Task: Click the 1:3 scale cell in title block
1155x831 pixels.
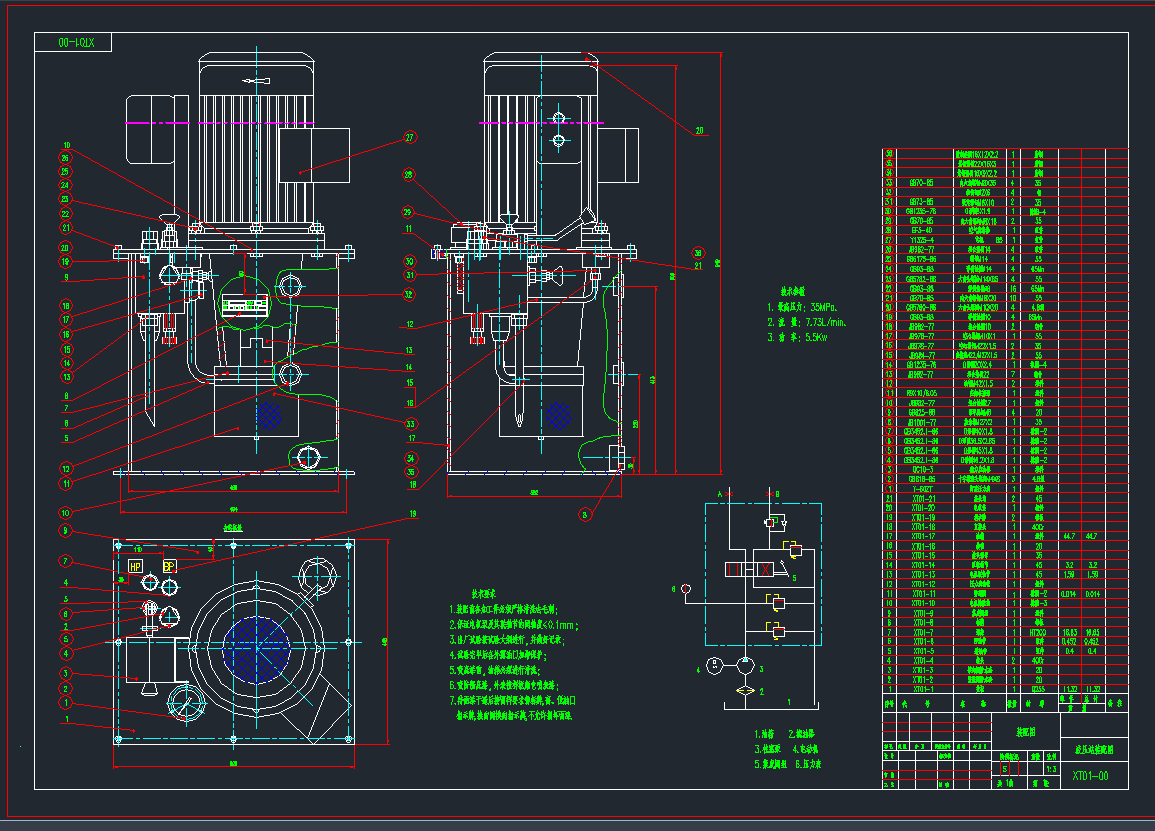Action: point(1050,769)
